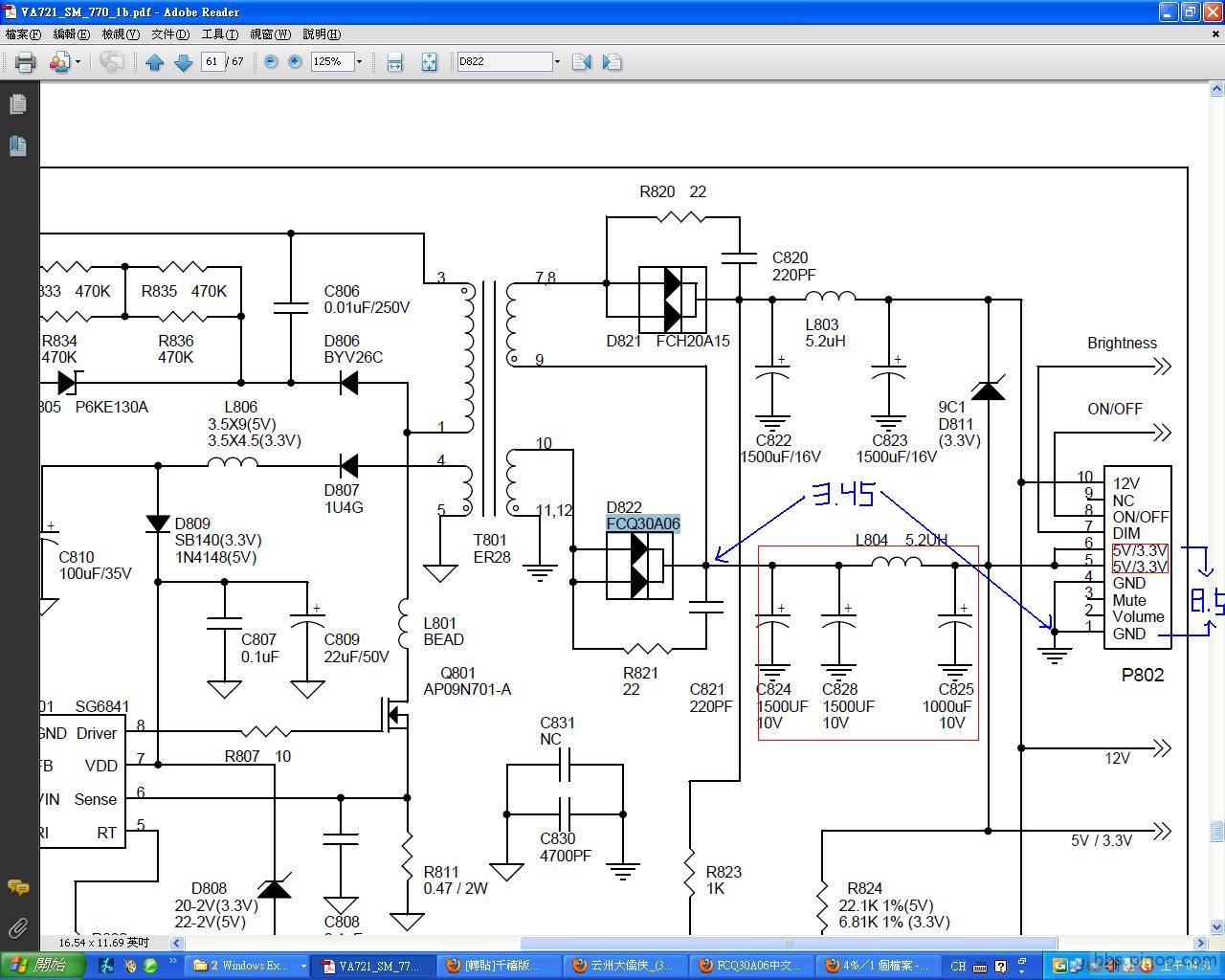This screenshot has height=980, width=1225.
Task: Click the vertical scrollbar thumb
Action: [1216, 830]
